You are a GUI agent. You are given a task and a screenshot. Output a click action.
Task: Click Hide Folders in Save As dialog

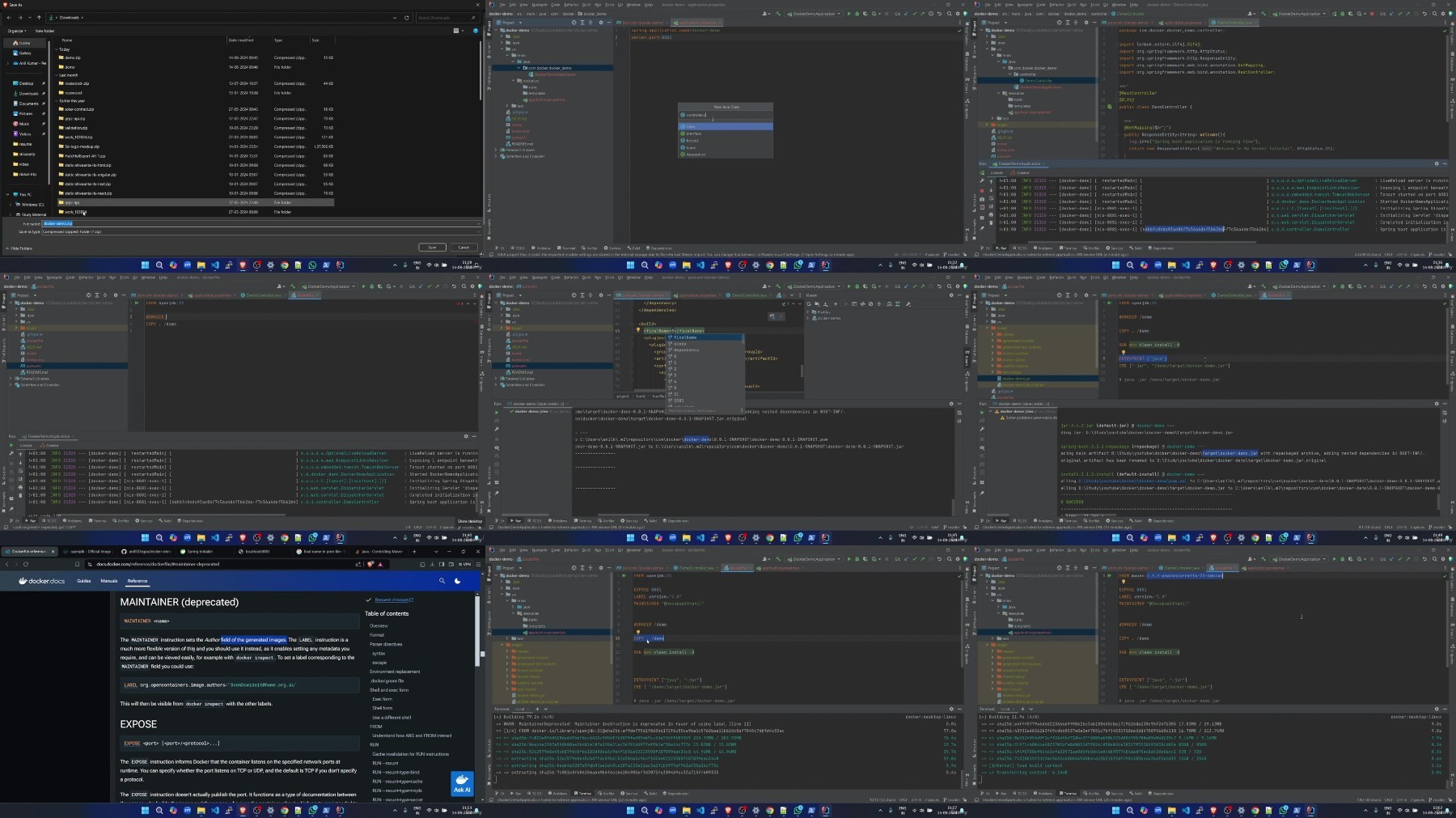[19, 248]
